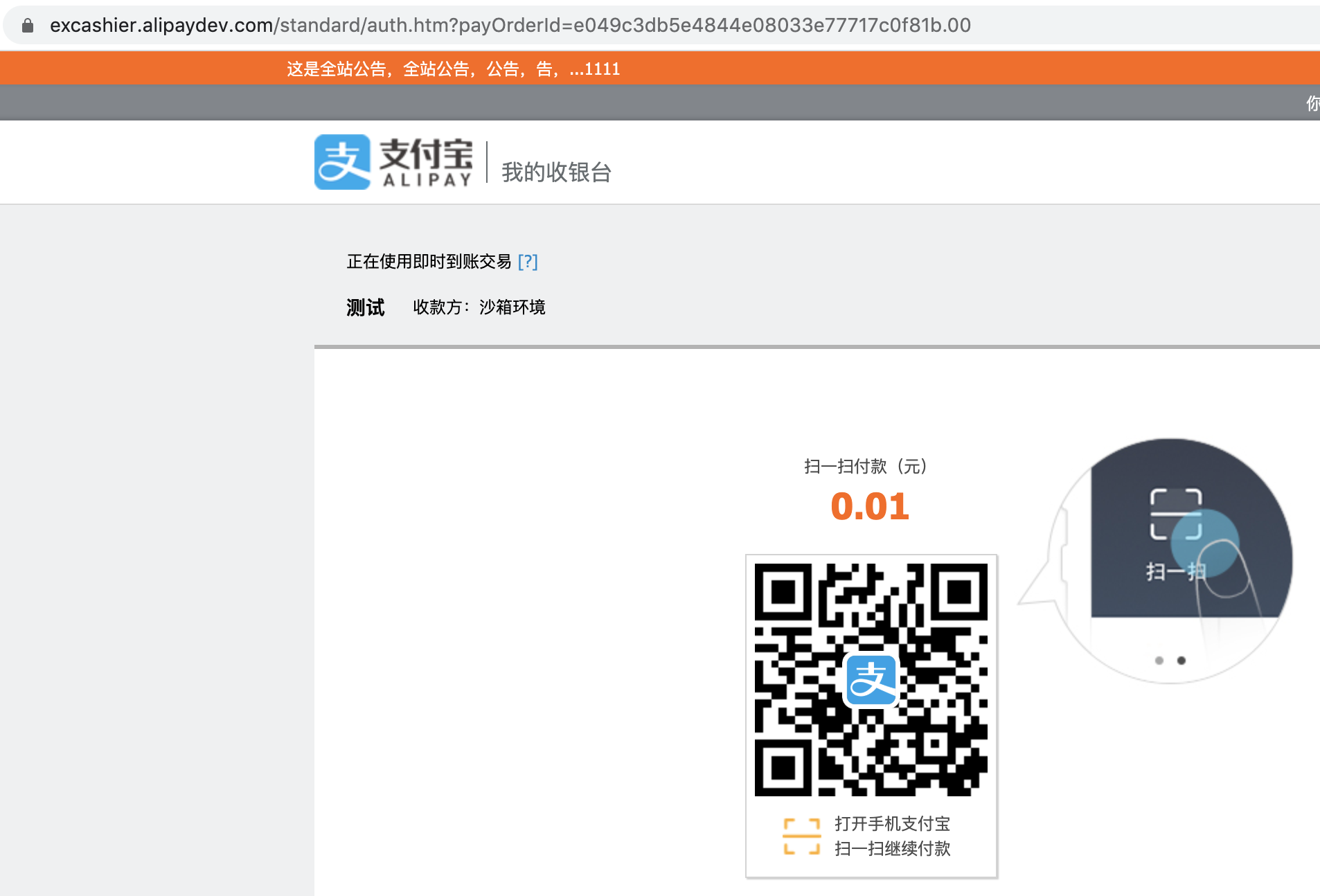
Task: Click the 支付宝 ALIPAY wordmark
Action: (x=426, y=163)
